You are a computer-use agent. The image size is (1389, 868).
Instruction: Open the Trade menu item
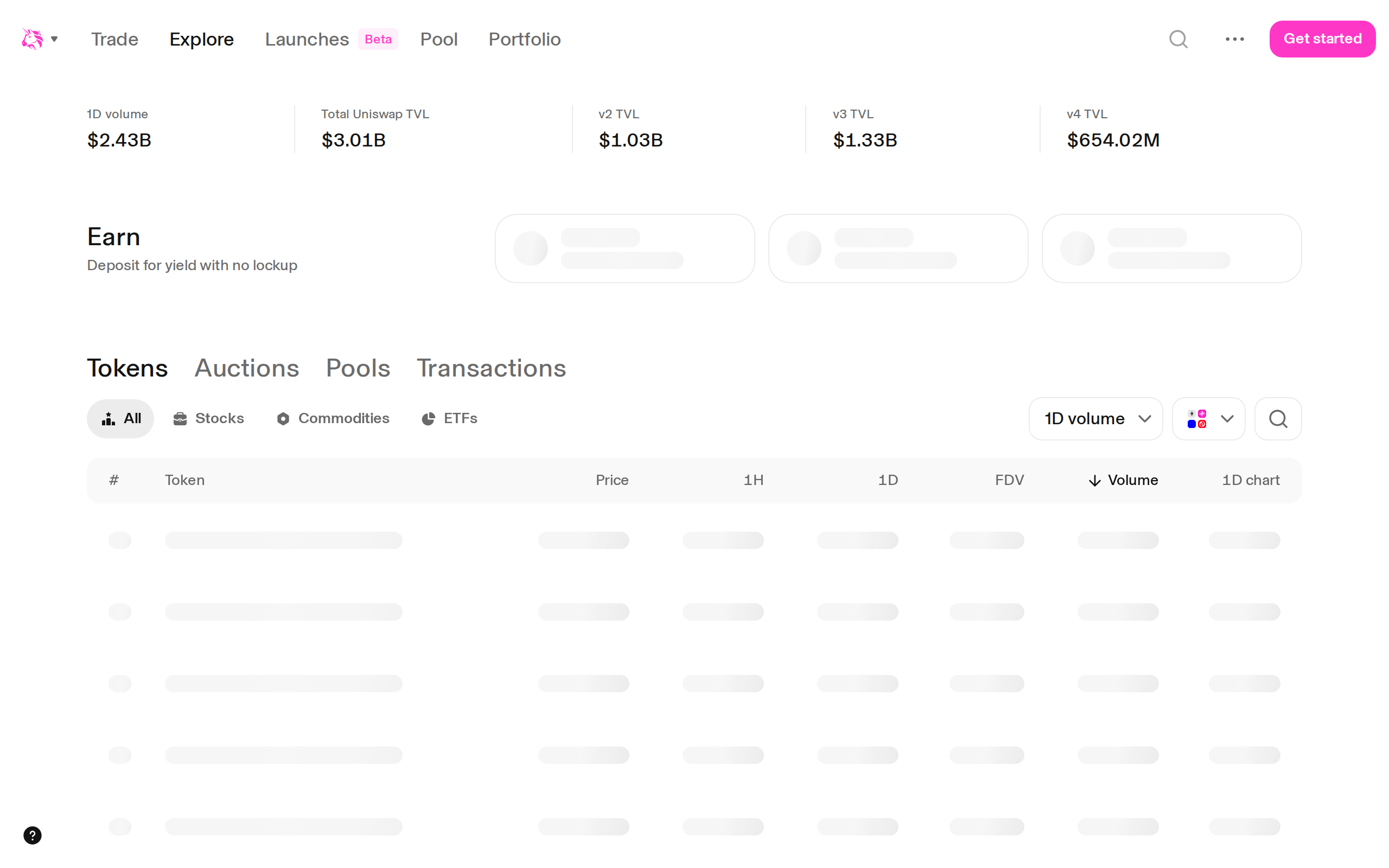pyautogui.click(x=115, y=39)
